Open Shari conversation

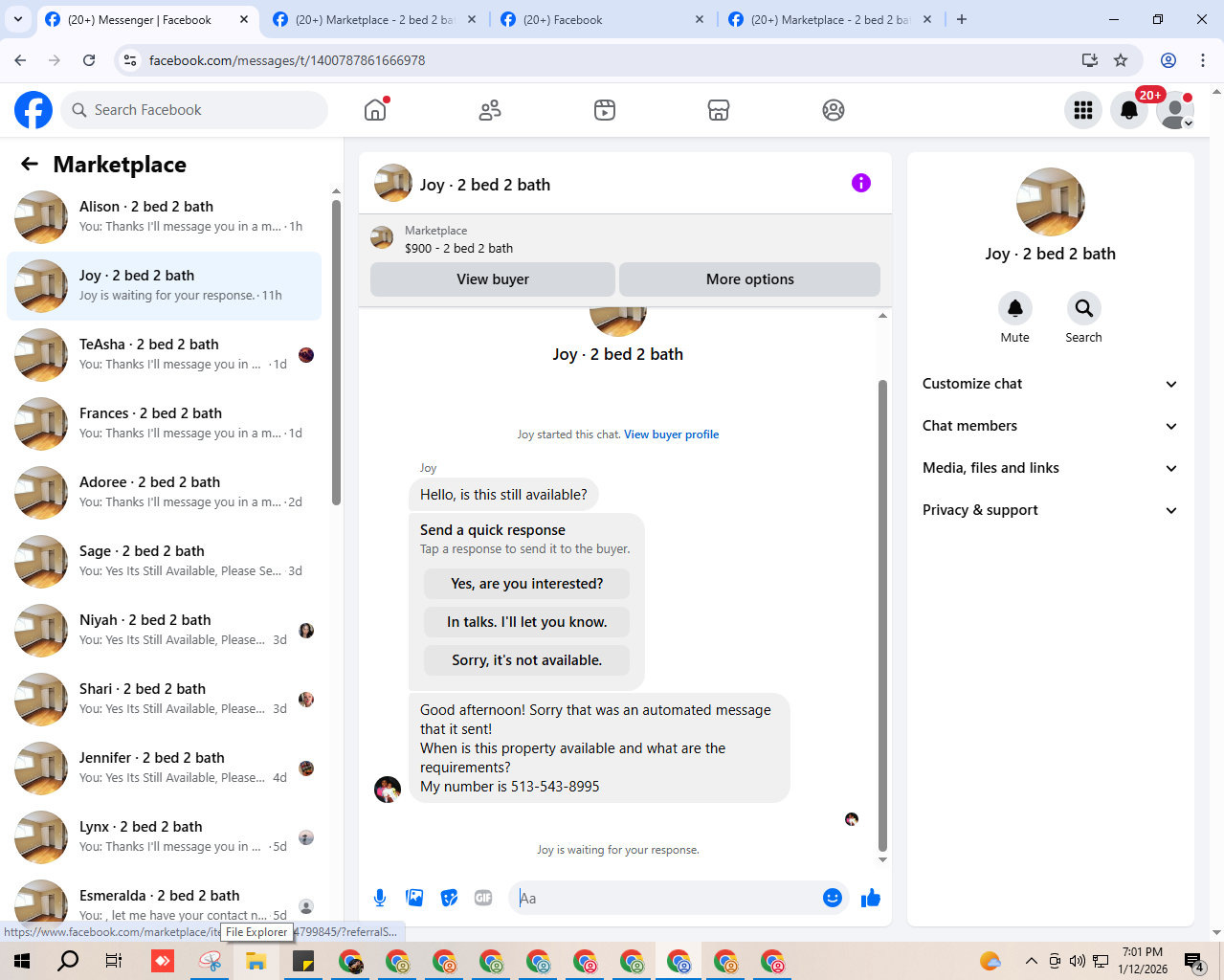coord(165,700)
